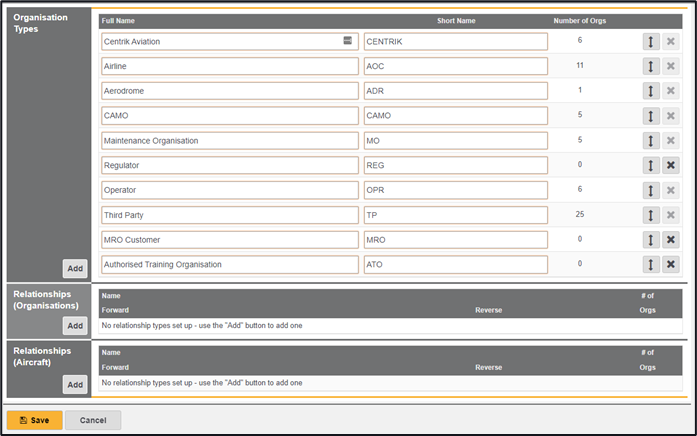
Task: Click the reorder arrow for Operator row
Action: click(x=651, y=190)
